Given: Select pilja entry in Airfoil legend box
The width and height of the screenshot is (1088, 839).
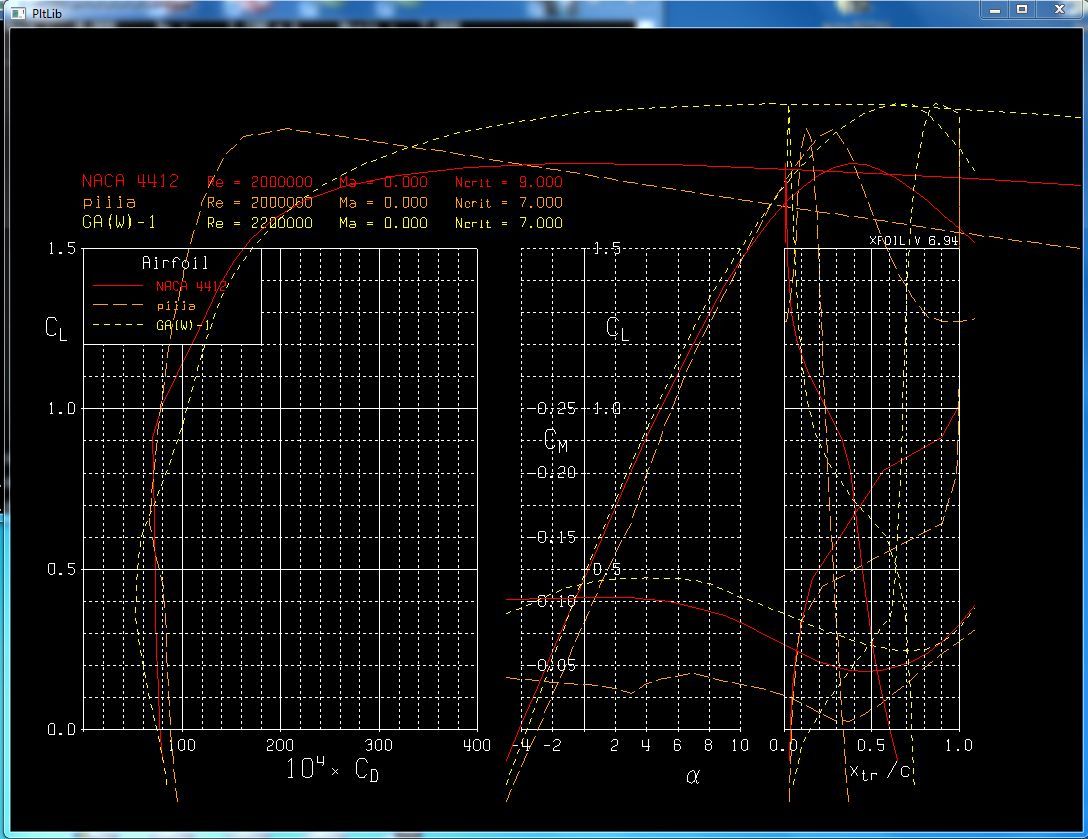Looking at the screenshot, I should tap(175, 306).
